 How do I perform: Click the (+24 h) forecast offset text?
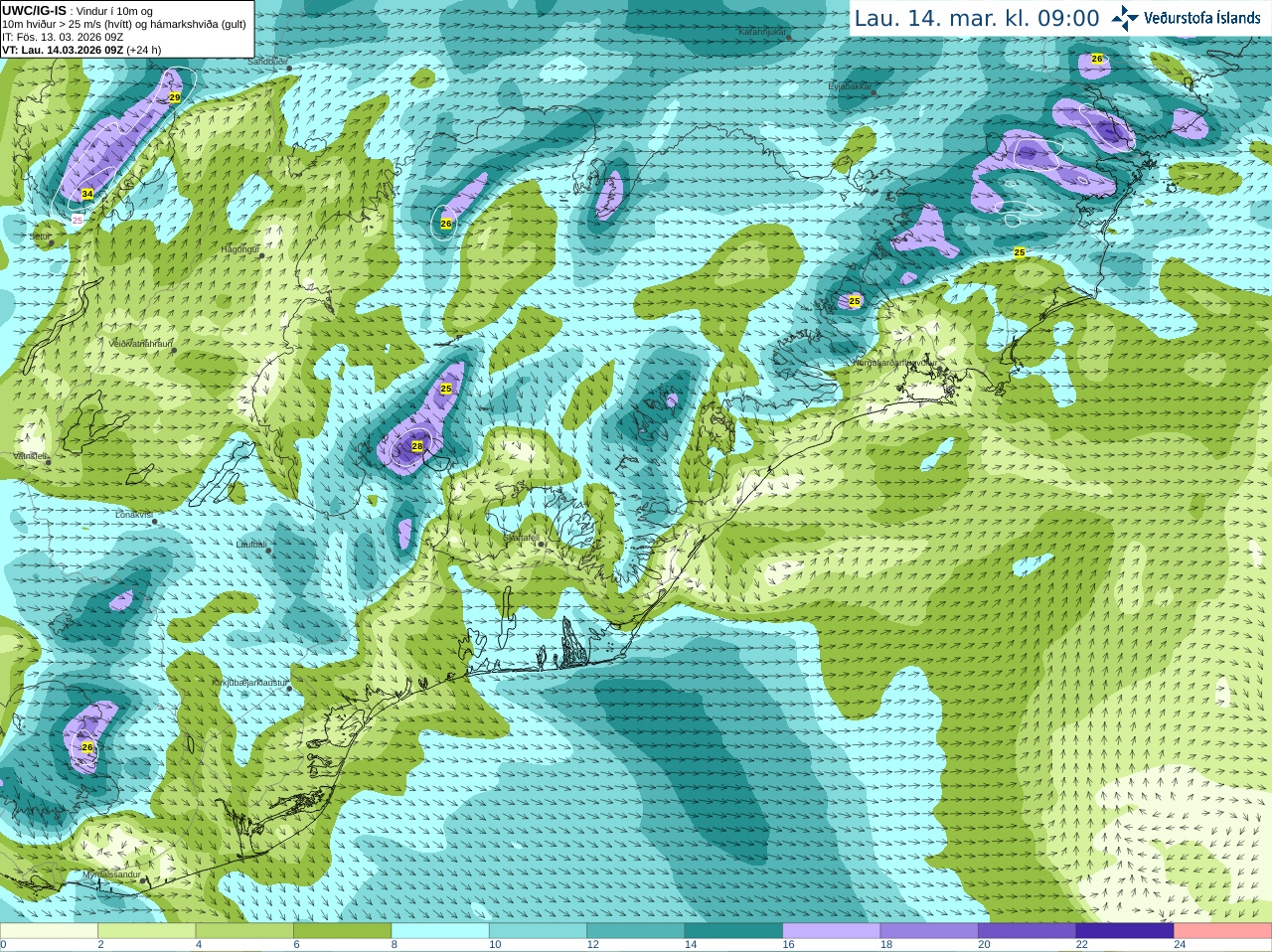click(144, 50)
